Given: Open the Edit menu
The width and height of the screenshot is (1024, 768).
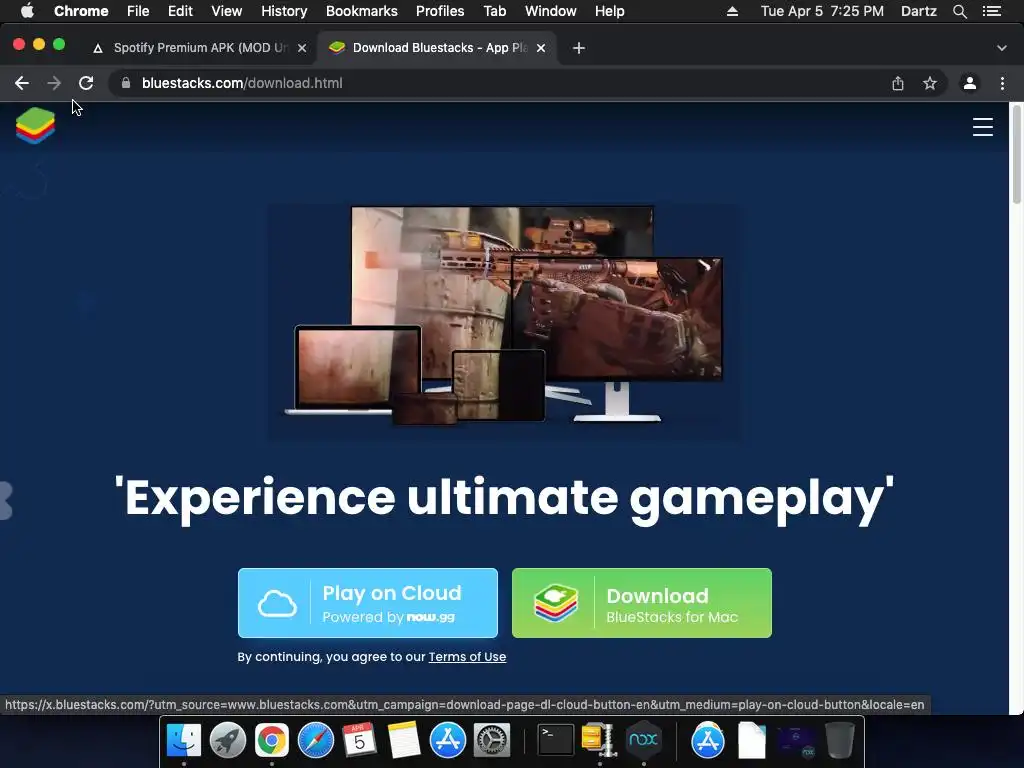Looking at the screenshot, I should pos(180,11).
